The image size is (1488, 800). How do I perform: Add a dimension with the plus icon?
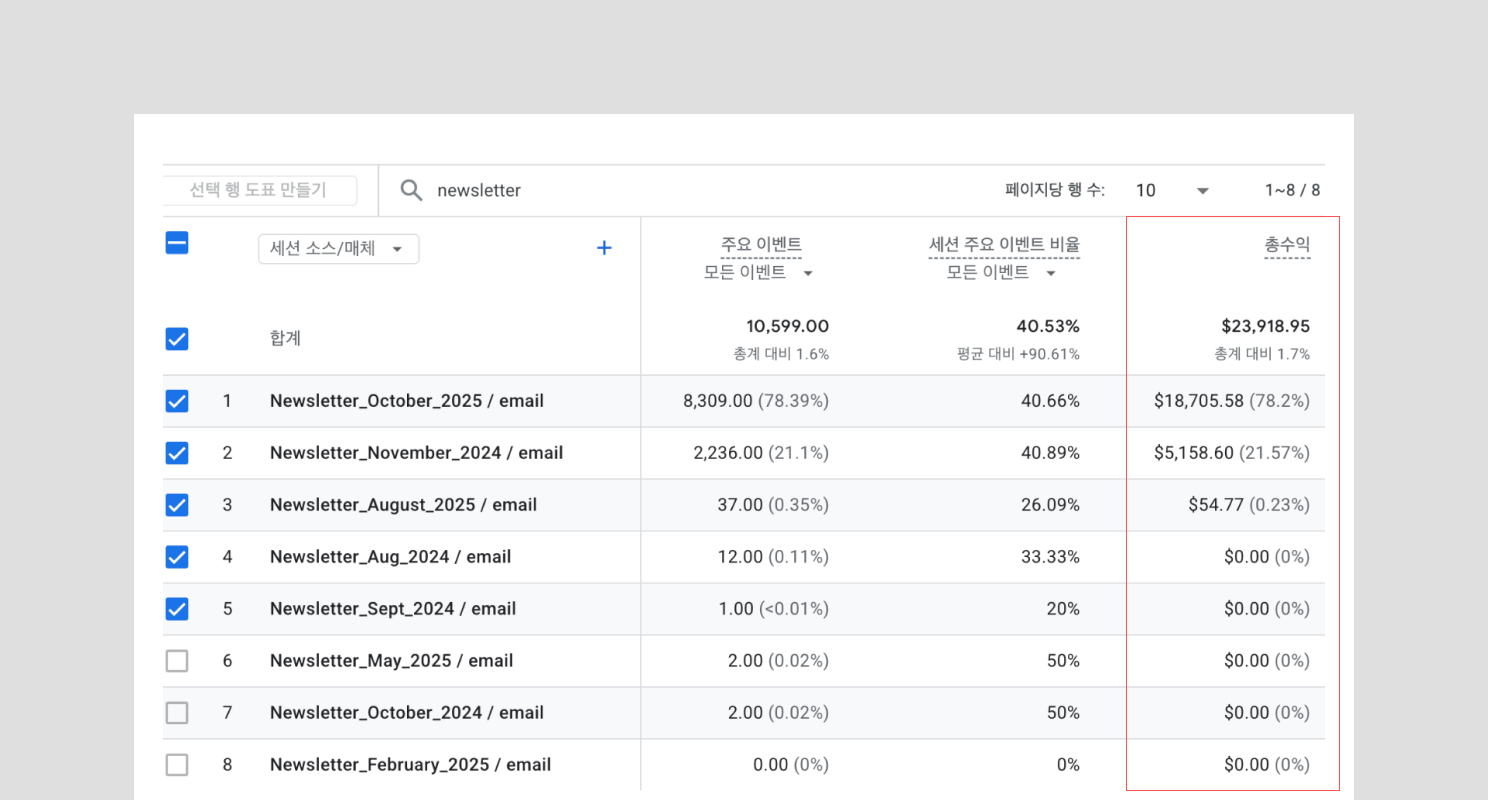(604, 248)
